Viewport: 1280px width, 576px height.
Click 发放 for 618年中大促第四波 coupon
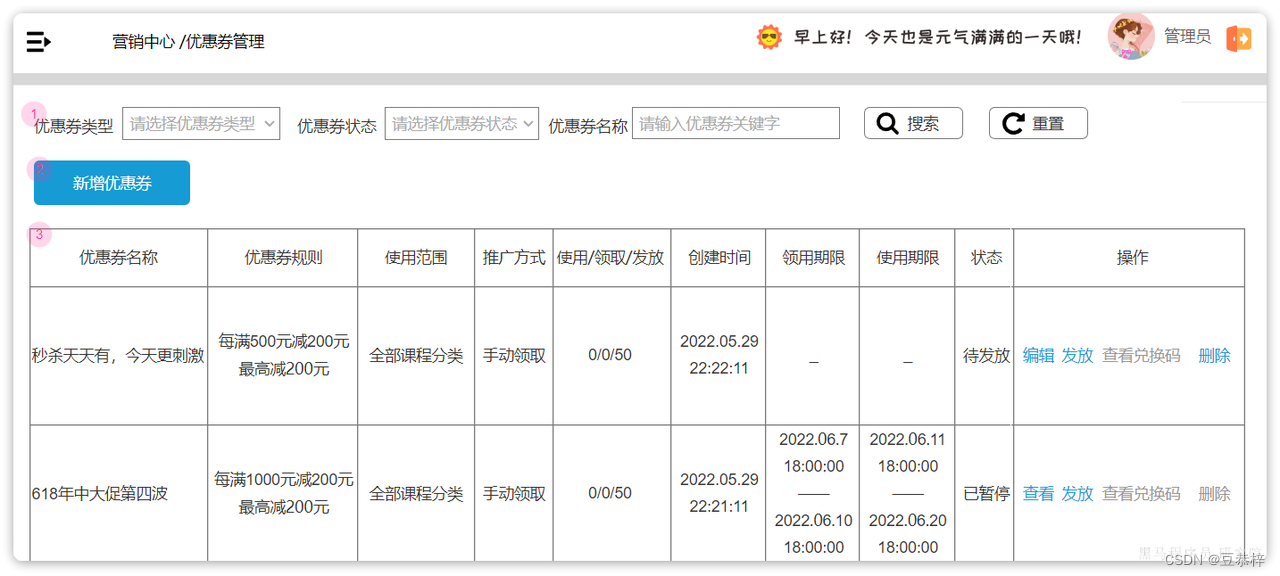(x=1077, y=494)
